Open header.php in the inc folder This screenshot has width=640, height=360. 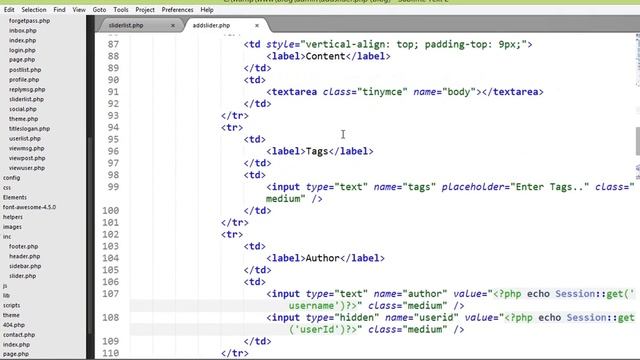pyautogui.click(x=24, y=256)
